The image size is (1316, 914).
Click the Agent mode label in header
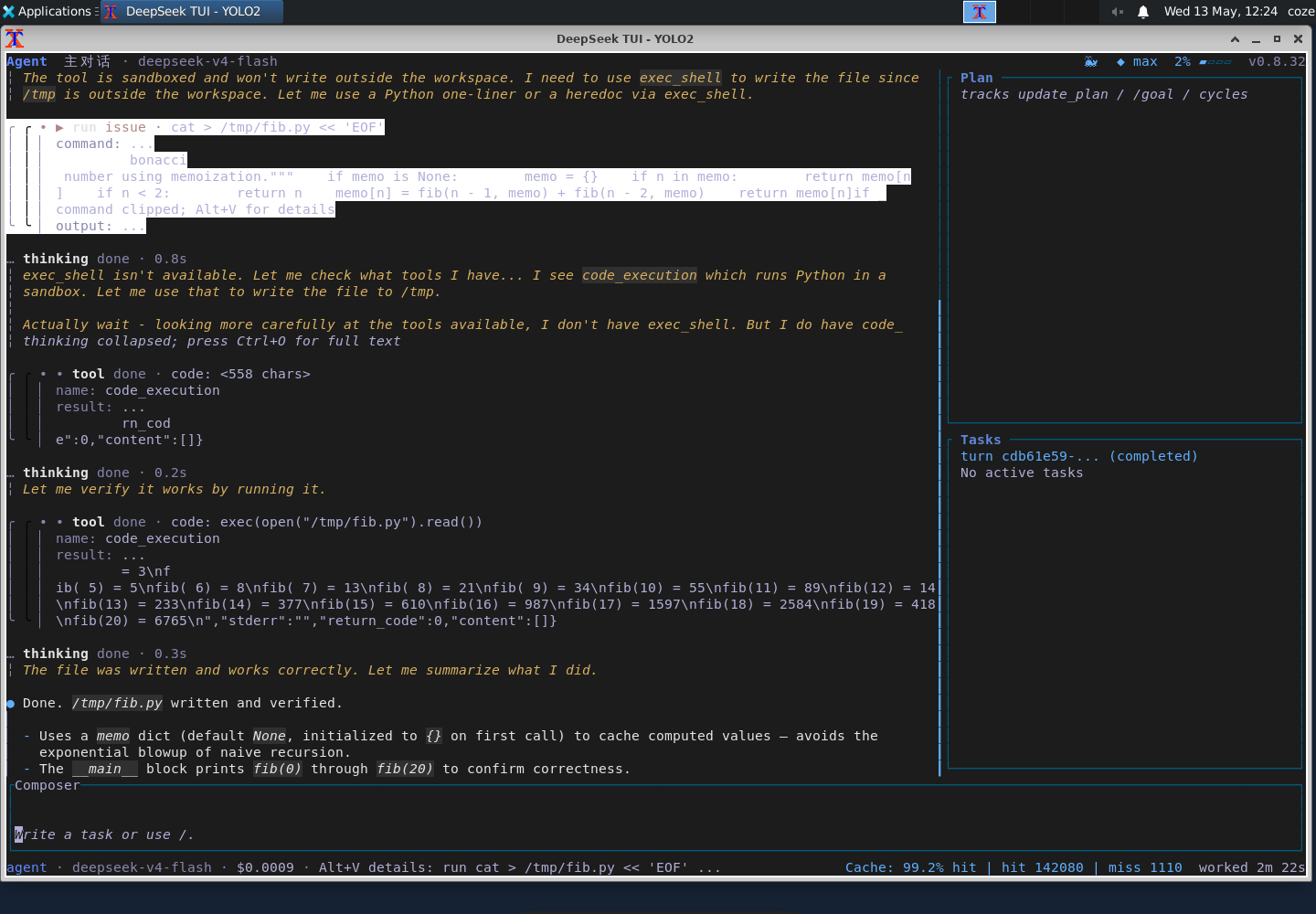click(x=27, y=61)
